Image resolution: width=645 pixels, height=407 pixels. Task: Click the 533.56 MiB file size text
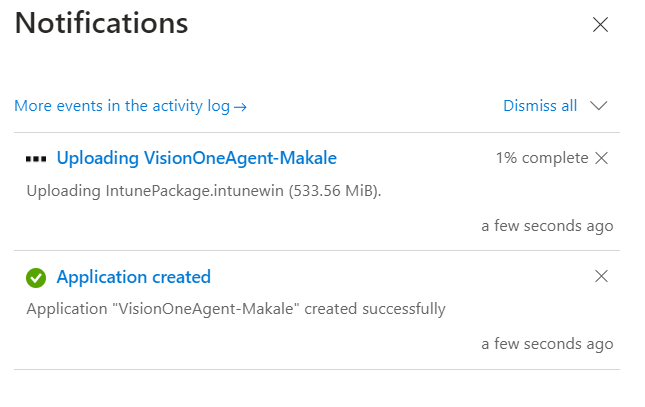(x=334, y=191)
